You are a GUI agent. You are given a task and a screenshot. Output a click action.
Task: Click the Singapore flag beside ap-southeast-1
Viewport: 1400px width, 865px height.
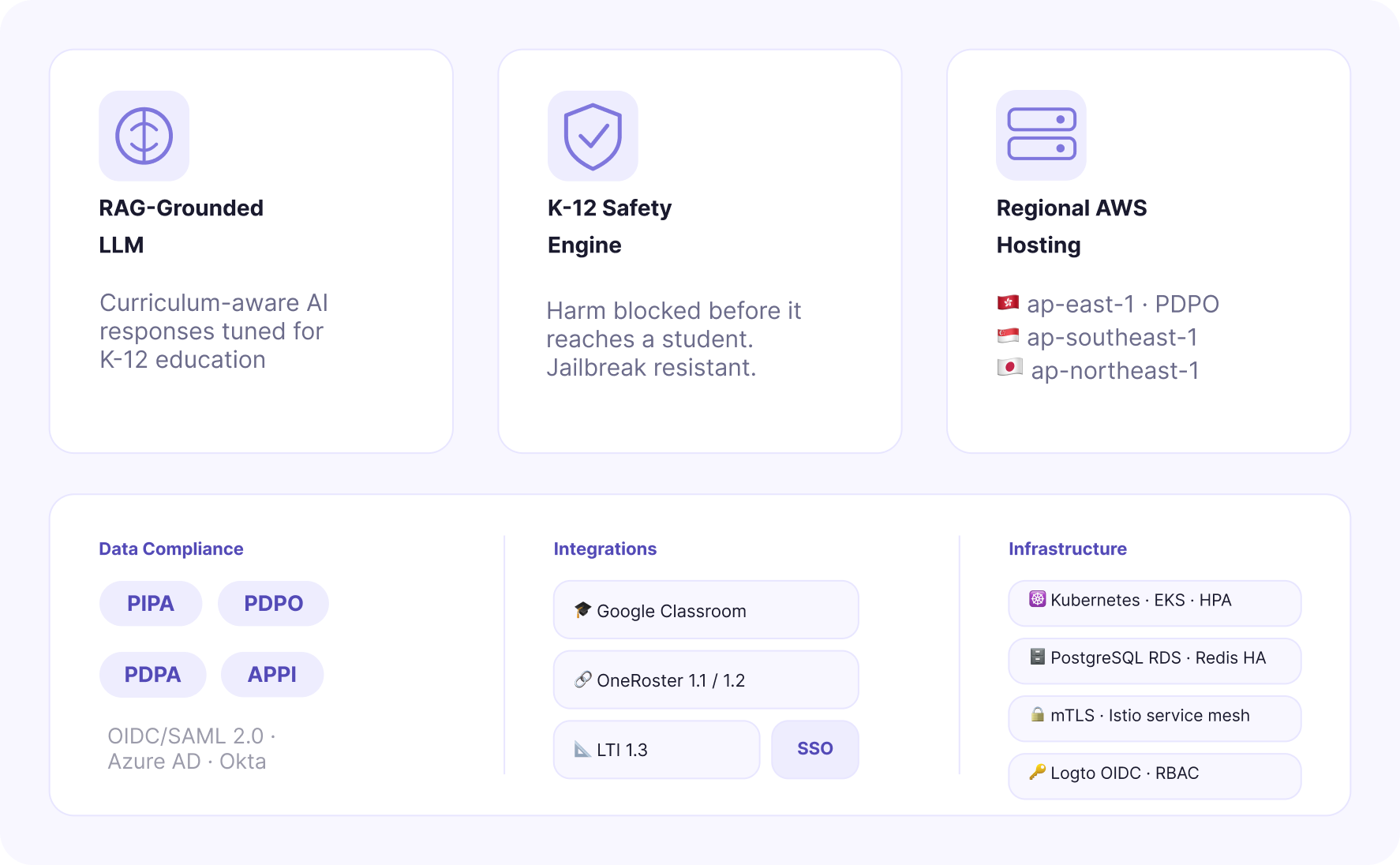pos(1008,336)
